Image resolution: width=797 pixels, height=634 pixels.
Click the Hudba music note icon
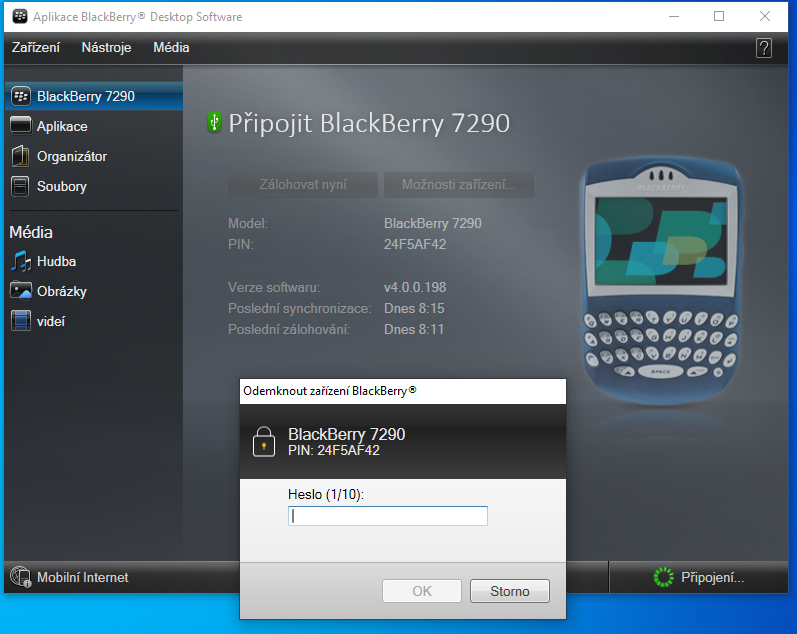(x=21, y=261)
